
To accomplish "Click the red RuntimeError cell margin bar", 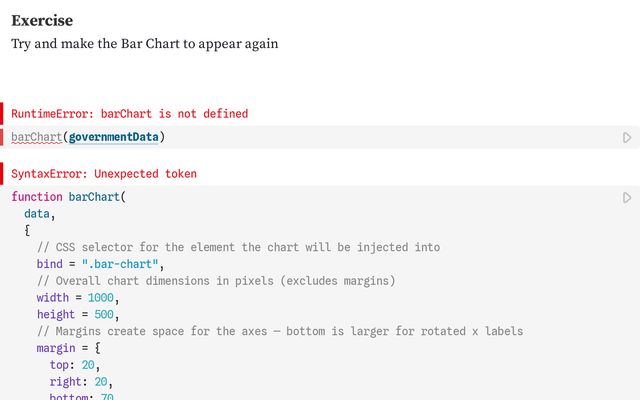I will coord(2,114).
